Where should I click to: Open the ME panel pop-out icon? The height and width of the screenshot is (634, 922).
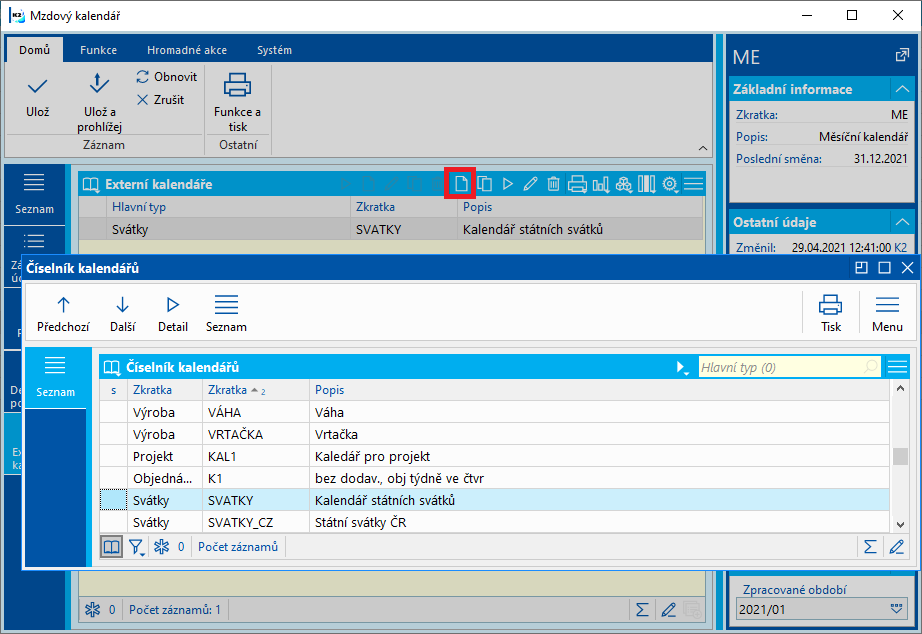[901, 56]
